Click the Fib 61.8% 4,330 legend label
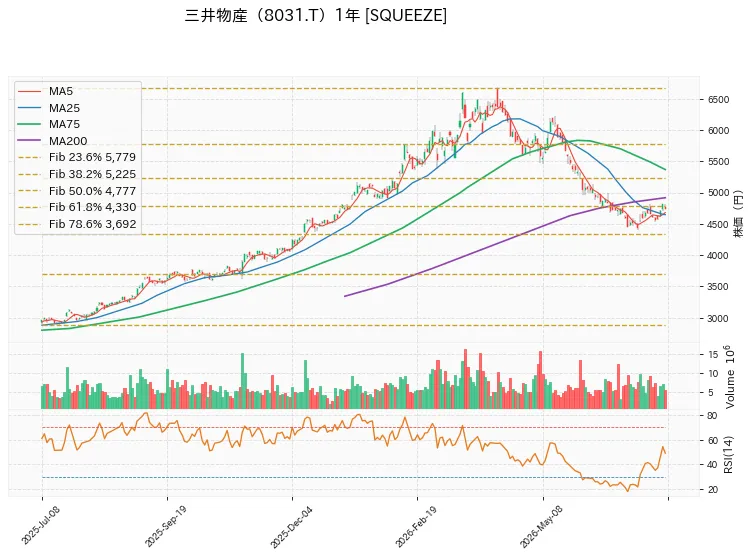 92,207
